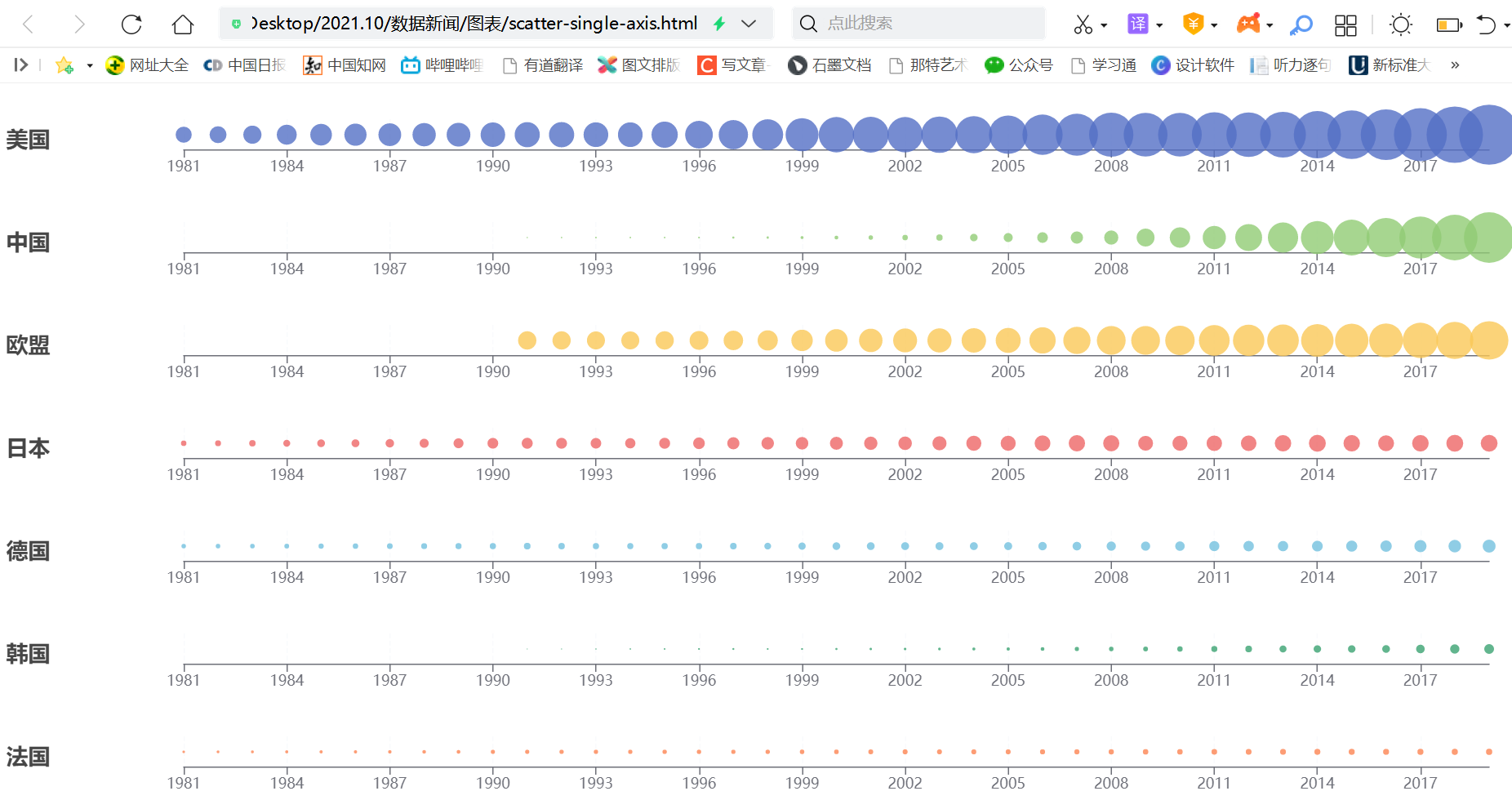Open the 学习通 bookmark

click(x=1104, y=65)
